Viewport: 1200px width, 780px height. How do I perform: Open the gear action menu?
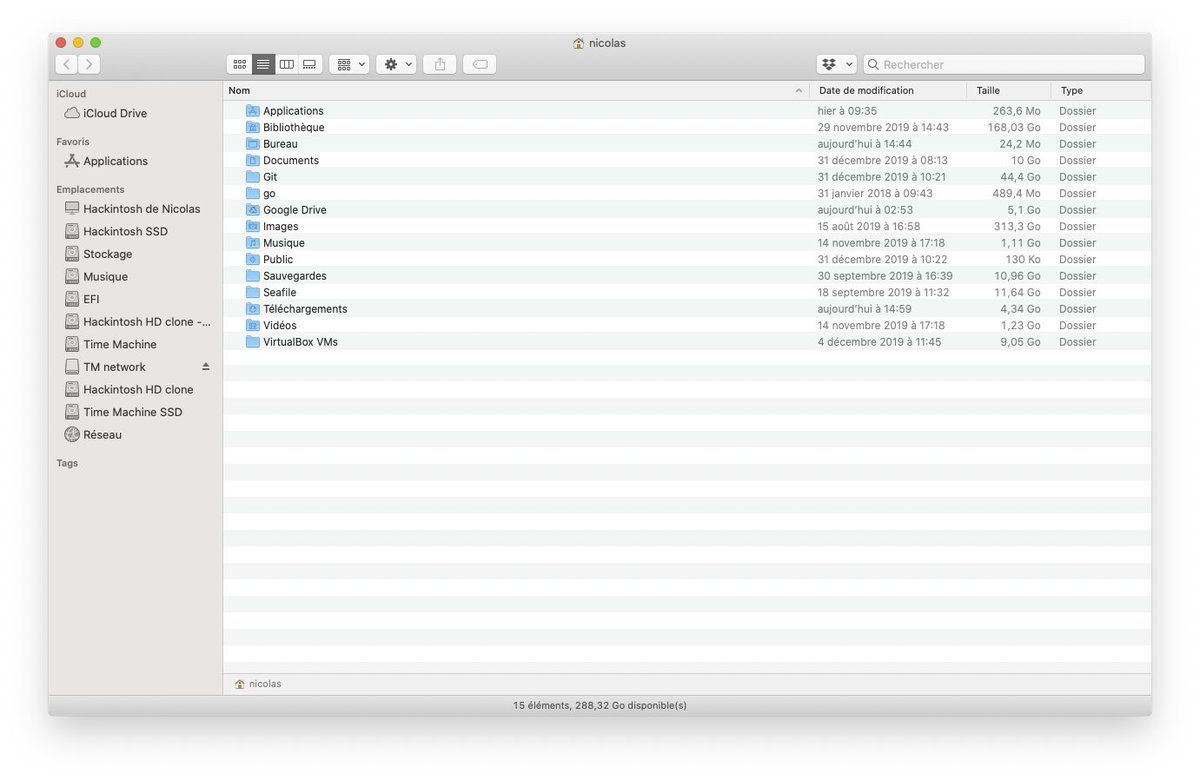point(396,64)
